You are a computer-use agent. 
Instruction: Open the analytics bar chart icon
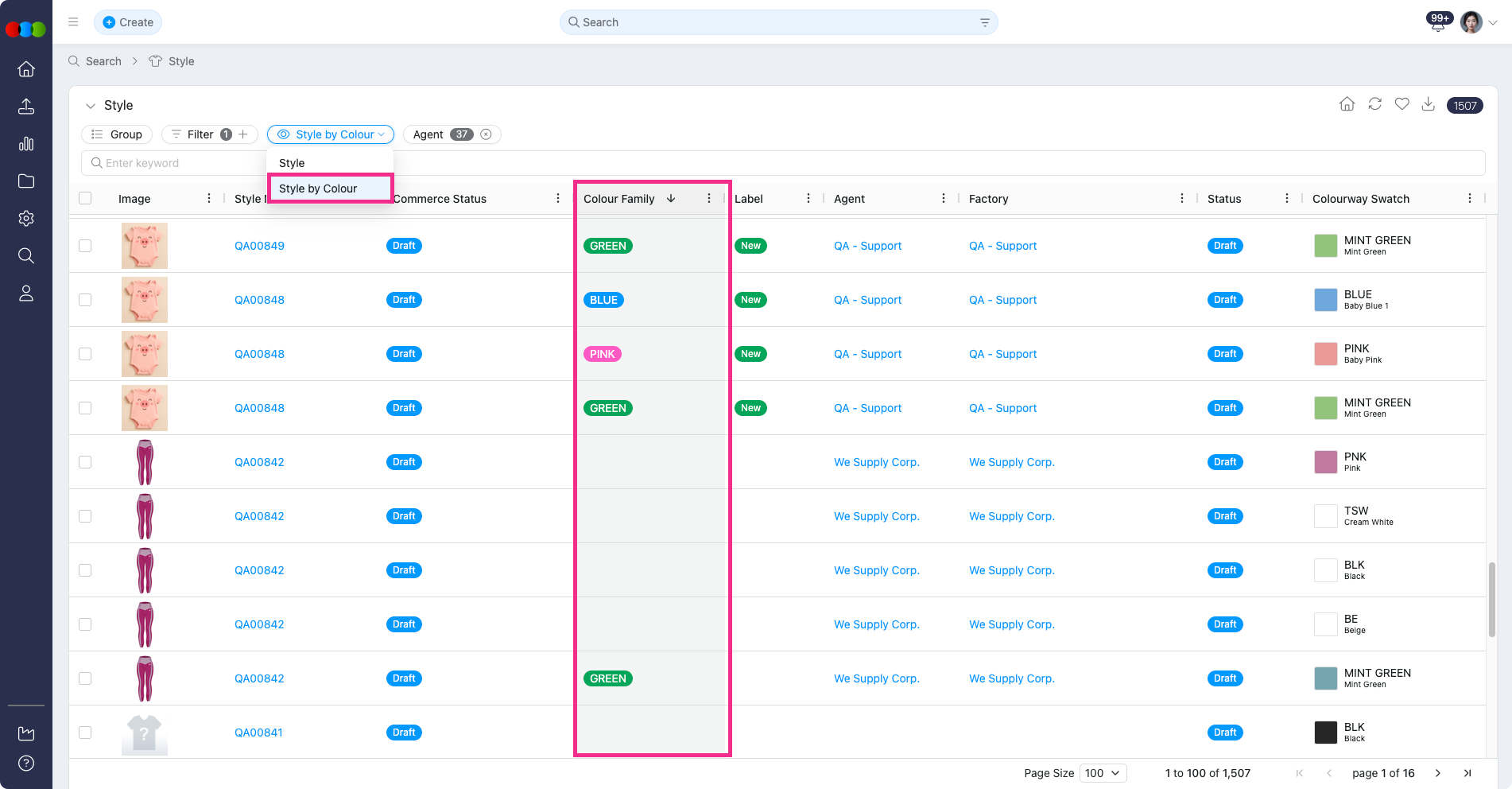click(26, 144)
